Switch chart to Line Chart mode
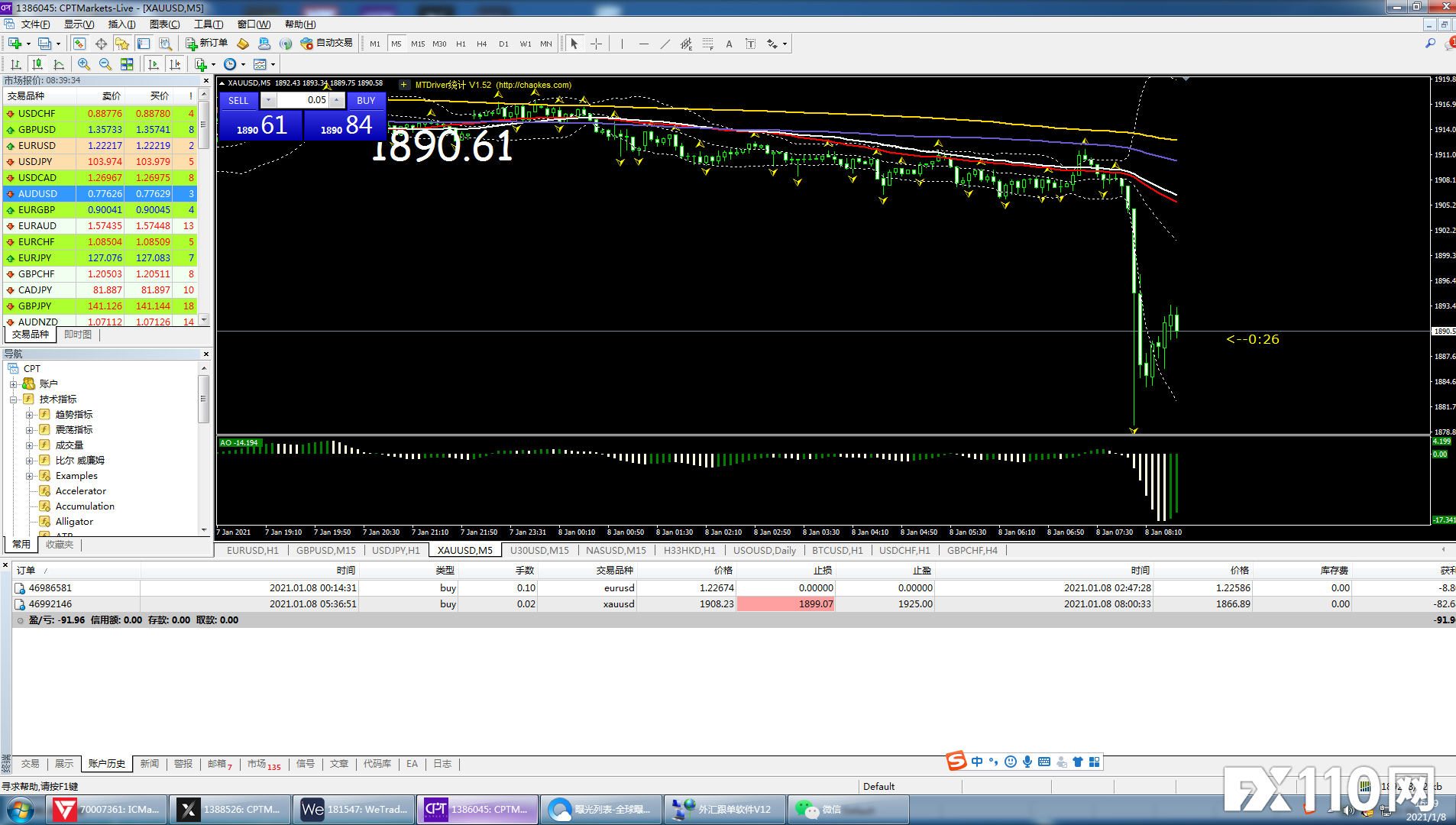 tap(58, 64)
